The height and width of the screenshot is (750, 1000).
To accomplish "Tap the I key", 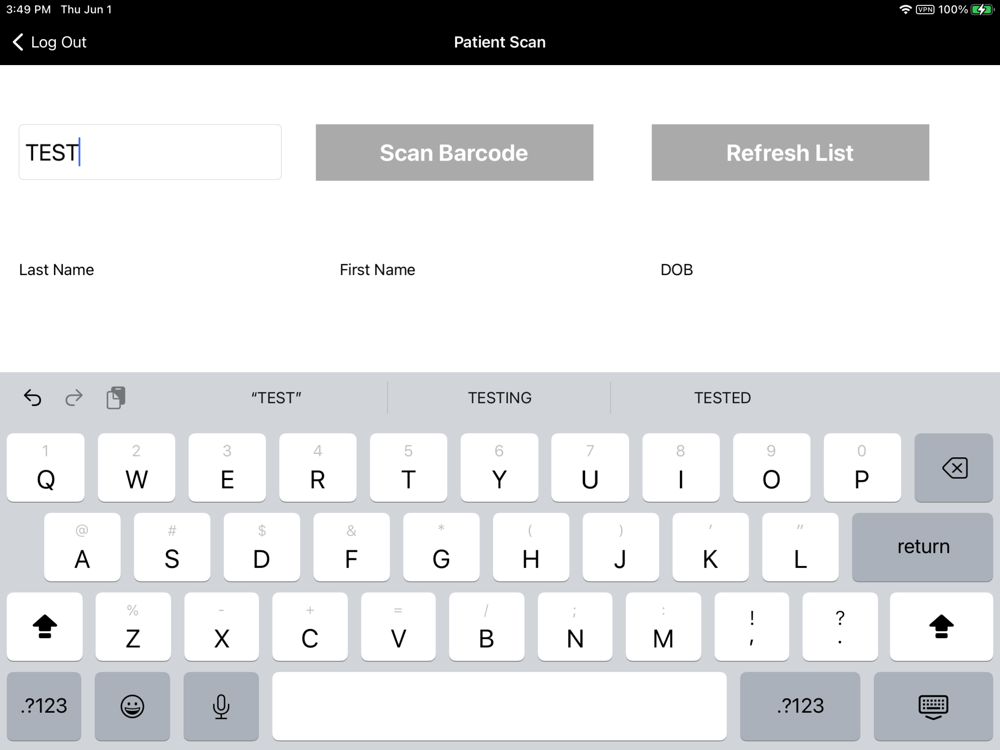I will [680, 467].
